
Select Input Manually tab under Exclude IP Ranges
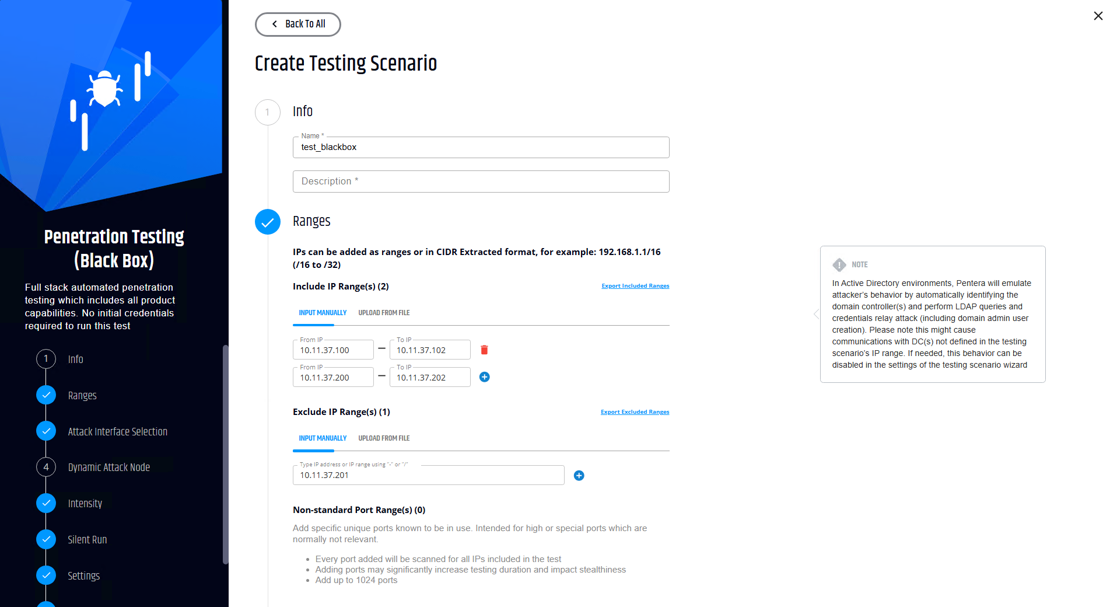[322, 438]
